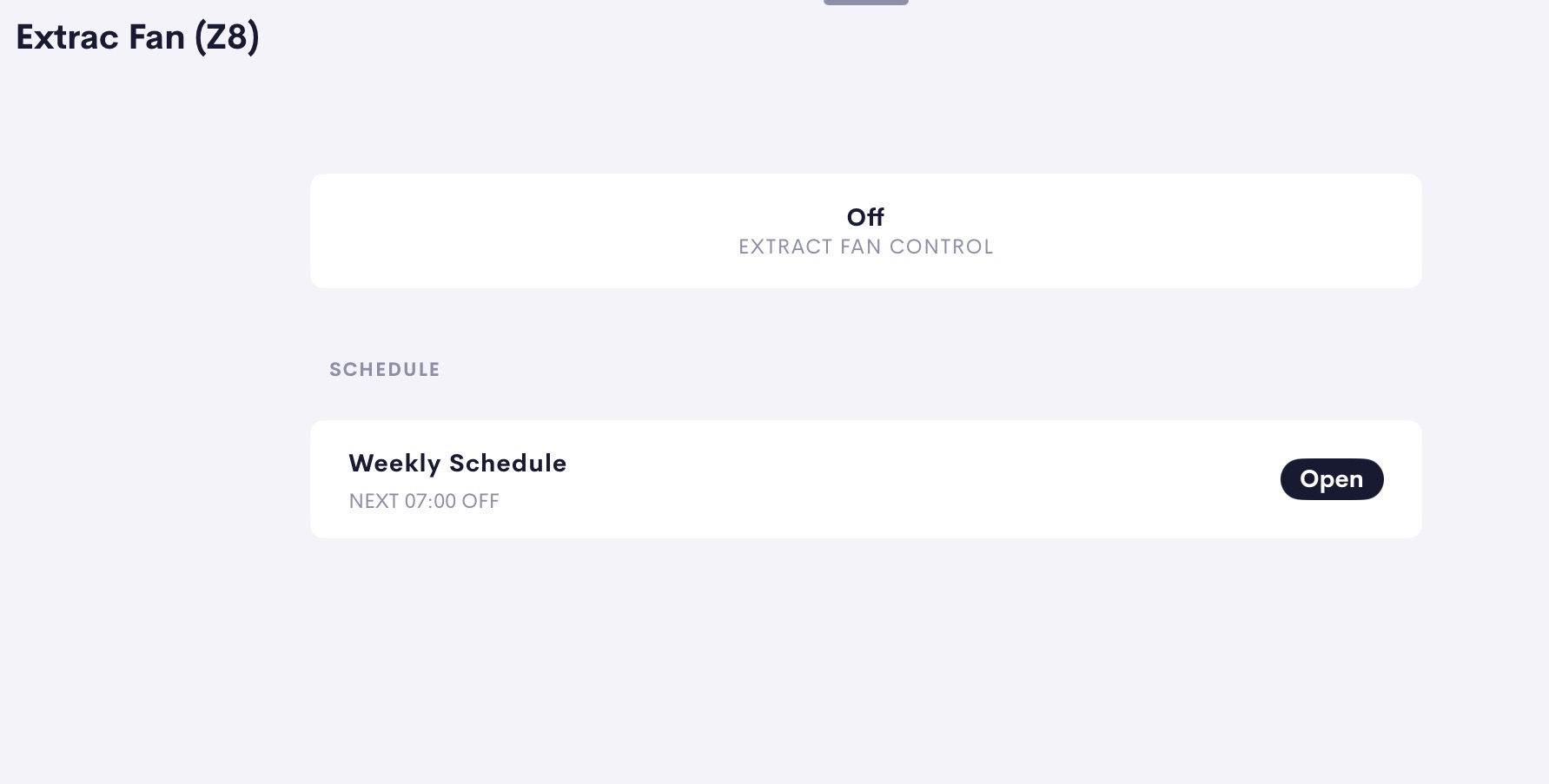Toggle the fan state showing Off
The height and width of the screenshot is (784, 1549).
coord(865,217)
